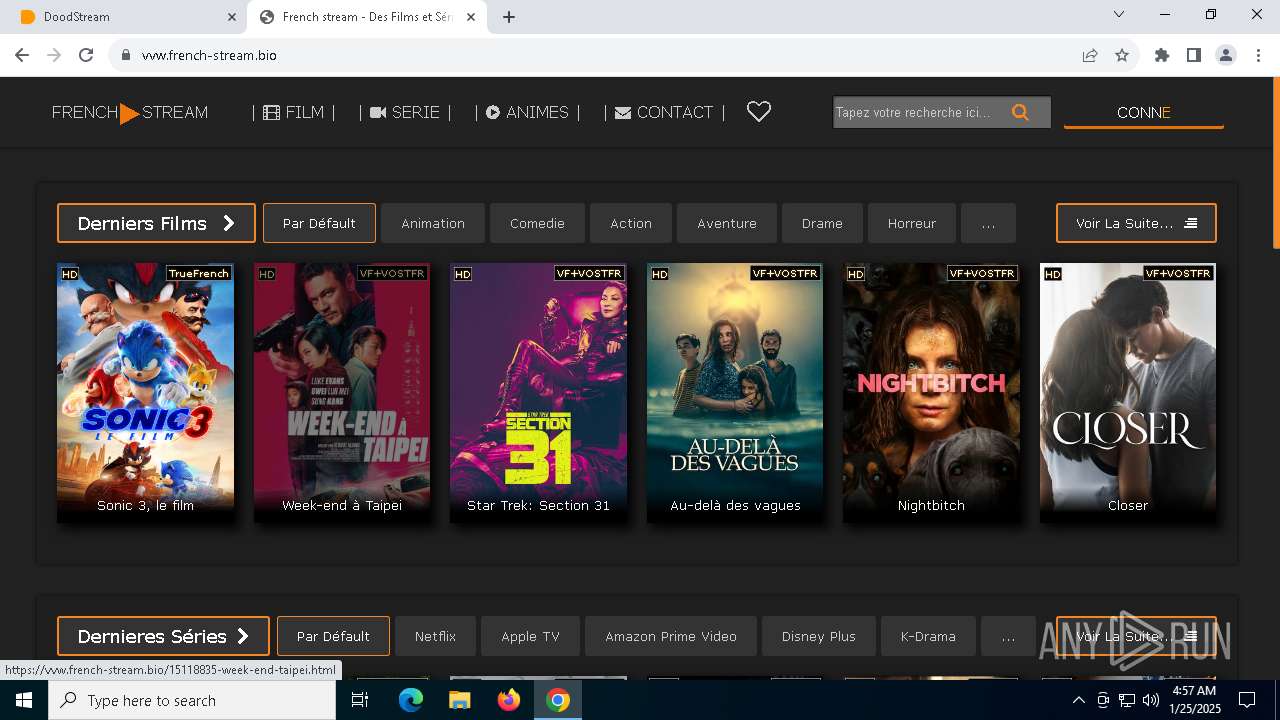
Task: Filter series by K-Drama
Action: (x=928, y=636)
